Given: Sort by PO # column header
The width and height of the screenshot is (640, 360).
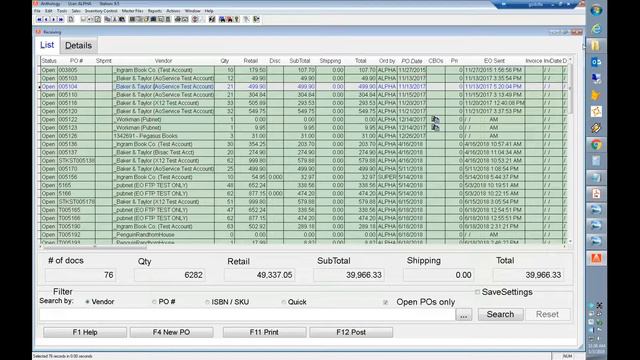Looking at the screenshot, I should tap(76, 61).
